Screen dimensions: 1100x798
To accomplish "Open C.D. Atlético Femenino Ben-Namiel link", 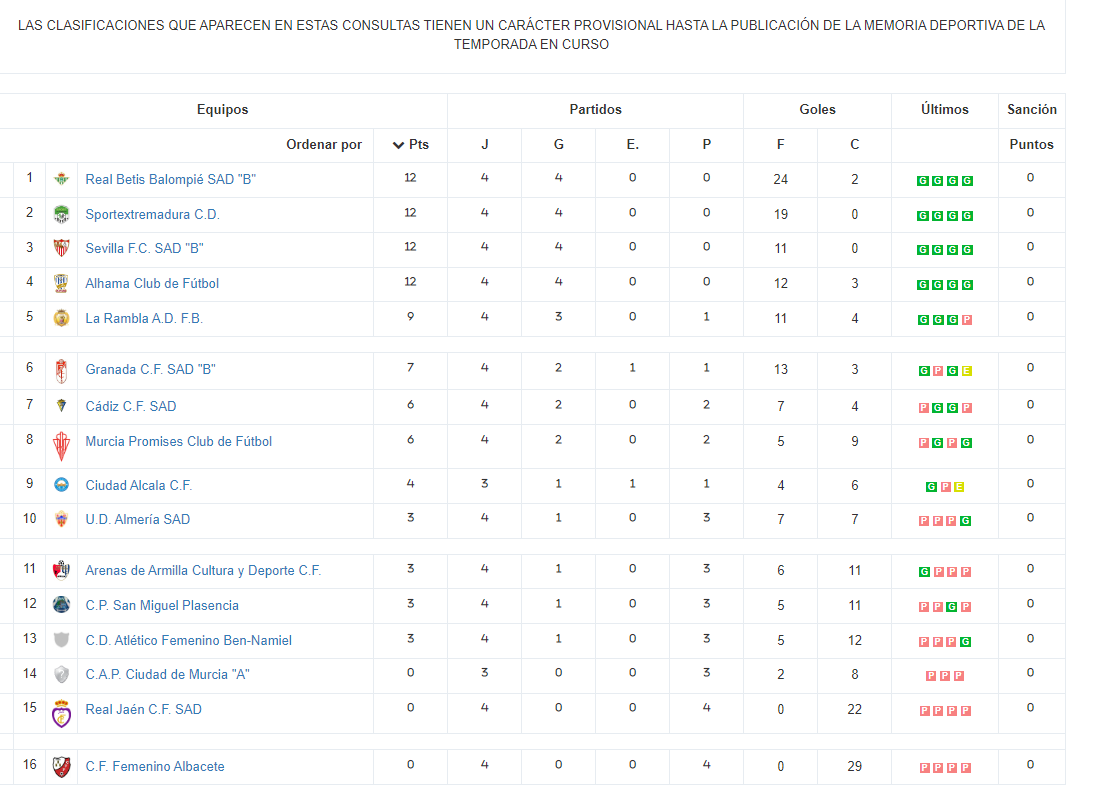I will pyautogui.click(x=189, y=640).
